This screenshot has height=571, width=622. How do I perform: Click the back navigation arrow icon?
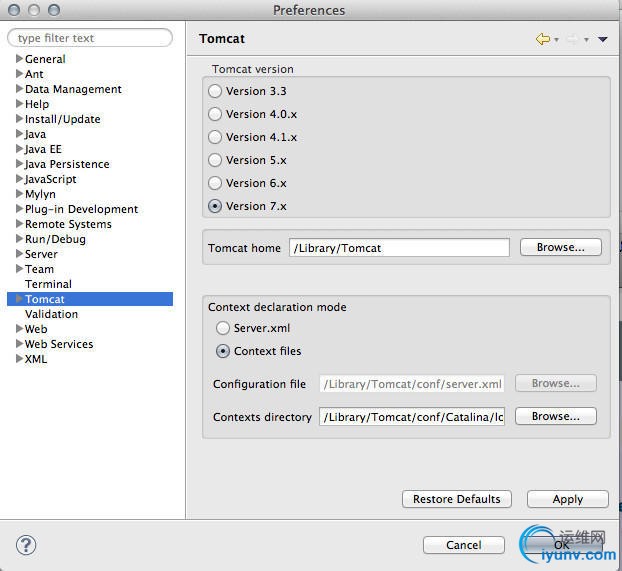coord(542,39)
